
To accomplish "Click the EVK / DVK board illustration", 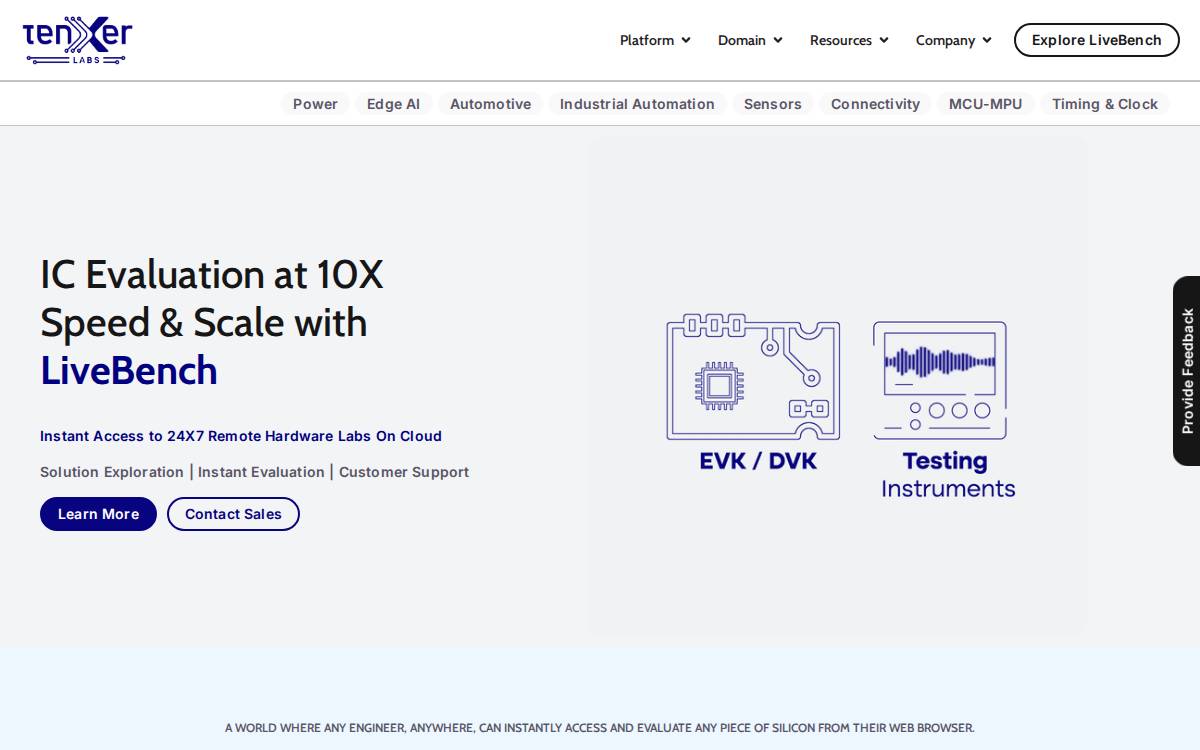I will point(753,377).
